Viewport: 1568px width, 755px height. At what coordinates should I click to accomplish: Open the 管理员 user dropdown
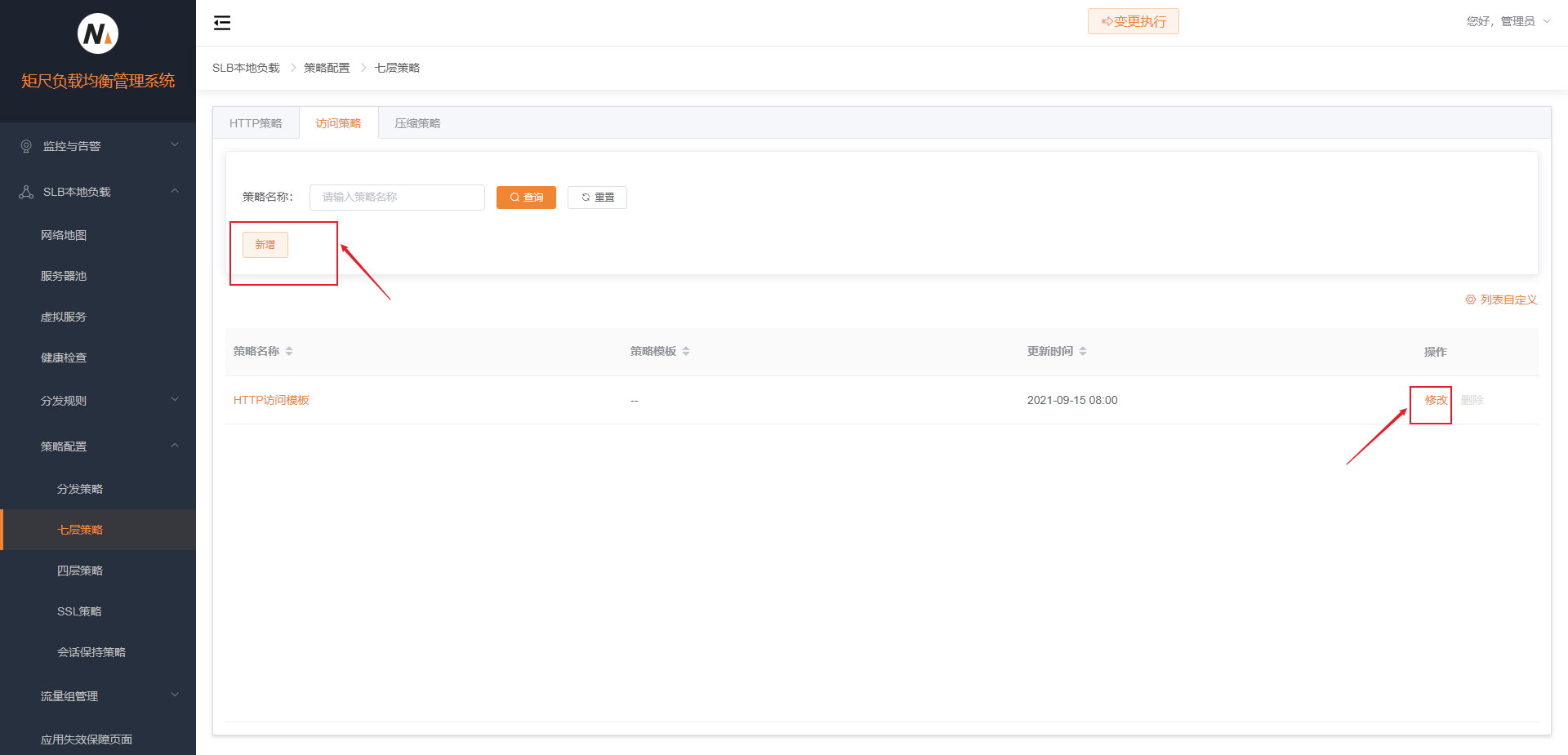point(1508,21)
